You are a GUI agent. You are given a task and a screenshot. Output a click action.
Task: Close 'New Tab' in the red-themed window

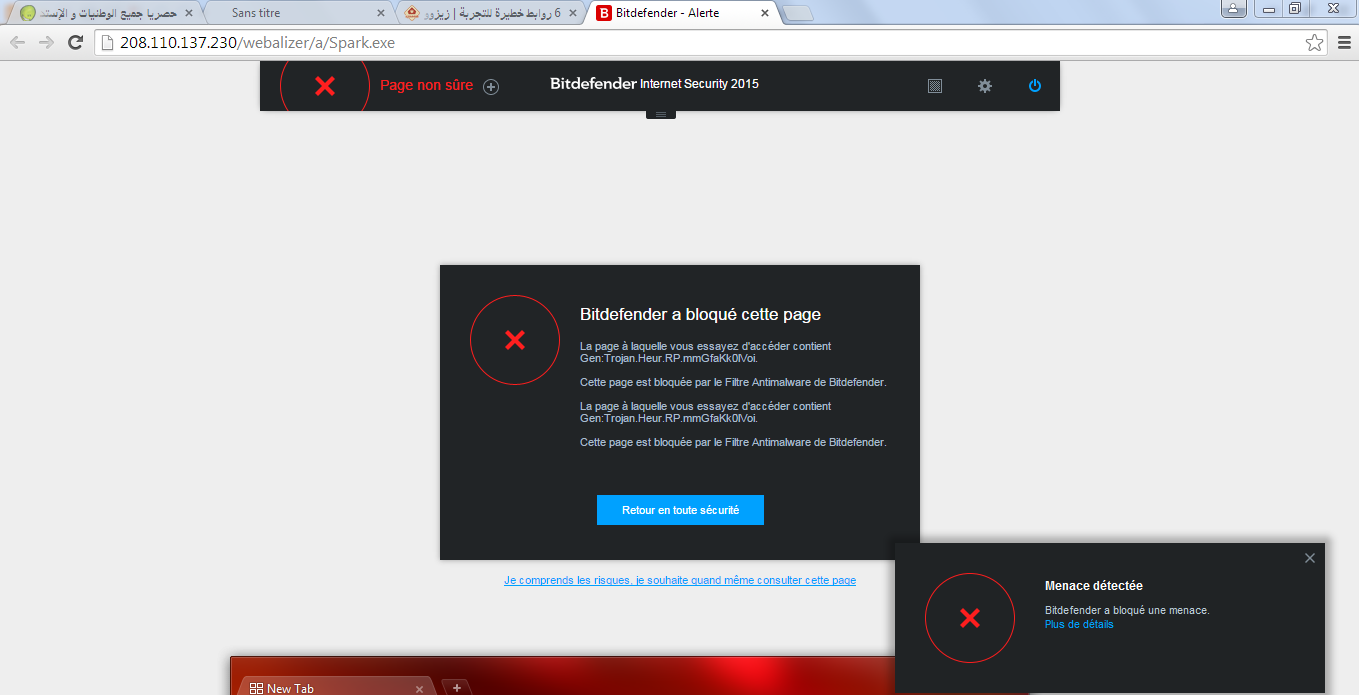pos(420,689)
